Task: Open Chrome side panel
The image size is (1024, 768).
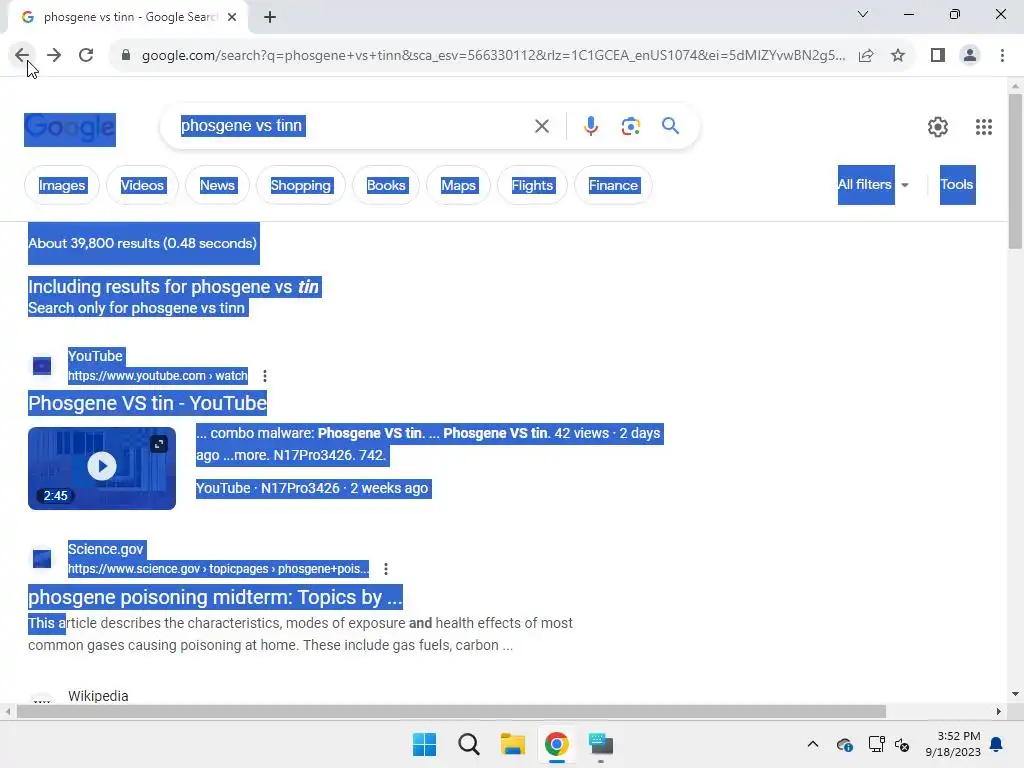Action: (938, 56)
